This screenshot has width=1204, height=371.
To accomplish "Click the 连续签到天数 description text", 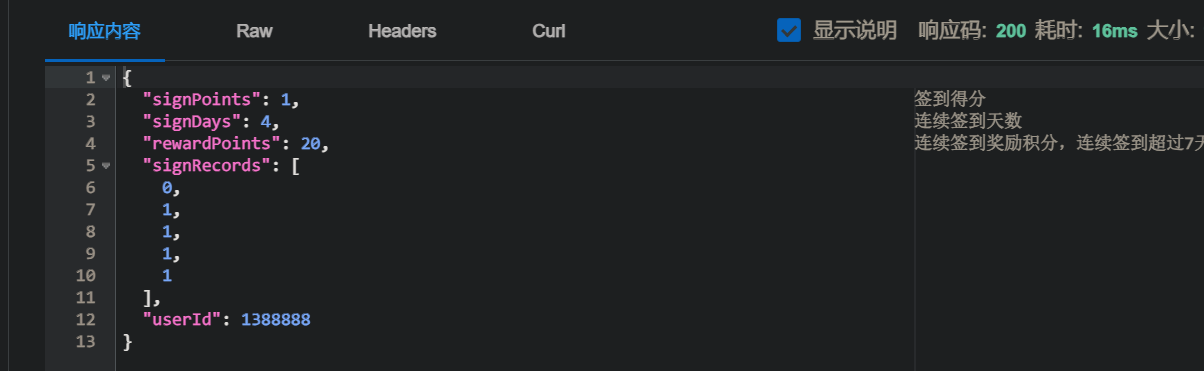I will tap(968, 121).
